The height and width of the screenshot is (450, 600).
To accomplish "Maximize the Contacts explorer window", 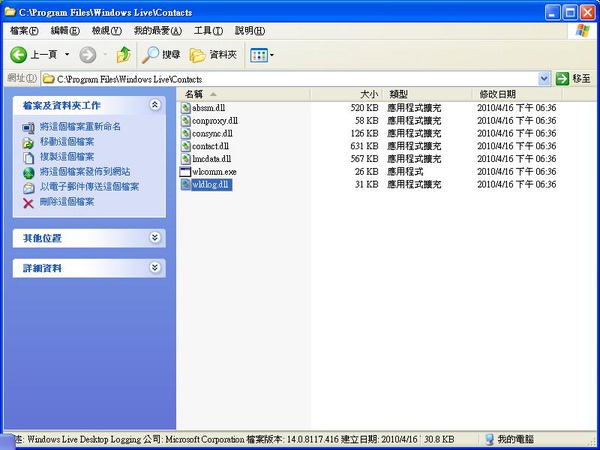I will click(x=570, y=13).
